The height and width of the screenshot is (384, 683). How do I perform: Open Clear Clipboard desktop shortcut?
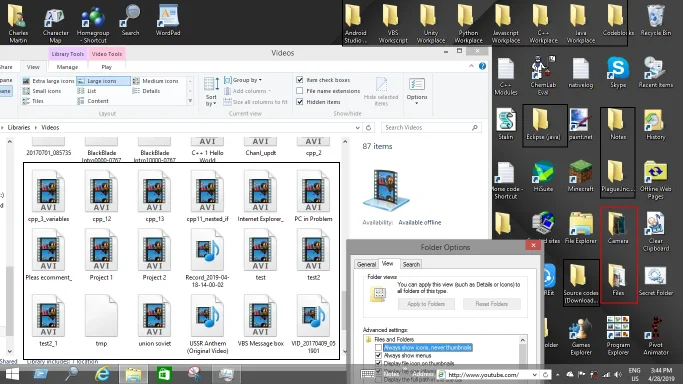click(x=656, y=232)
